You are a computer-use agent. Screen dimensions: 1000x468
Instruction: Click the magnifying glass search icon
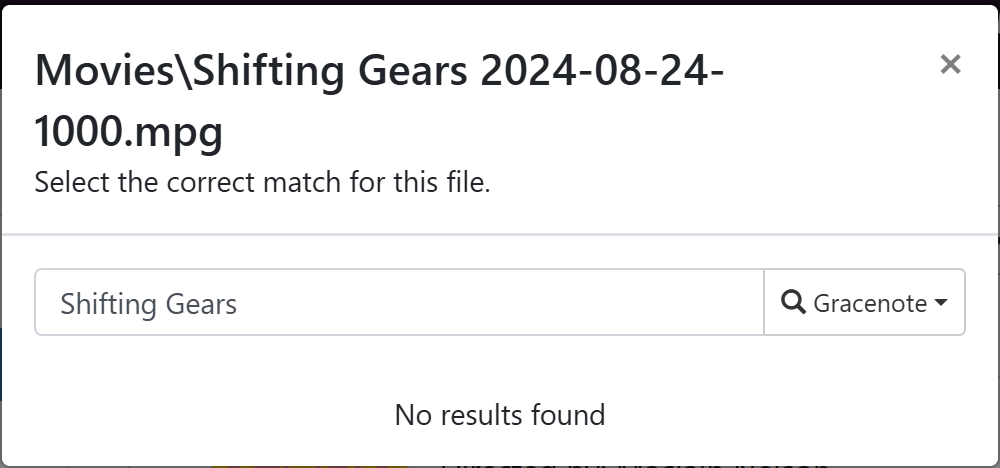click(x=793, y=302)
